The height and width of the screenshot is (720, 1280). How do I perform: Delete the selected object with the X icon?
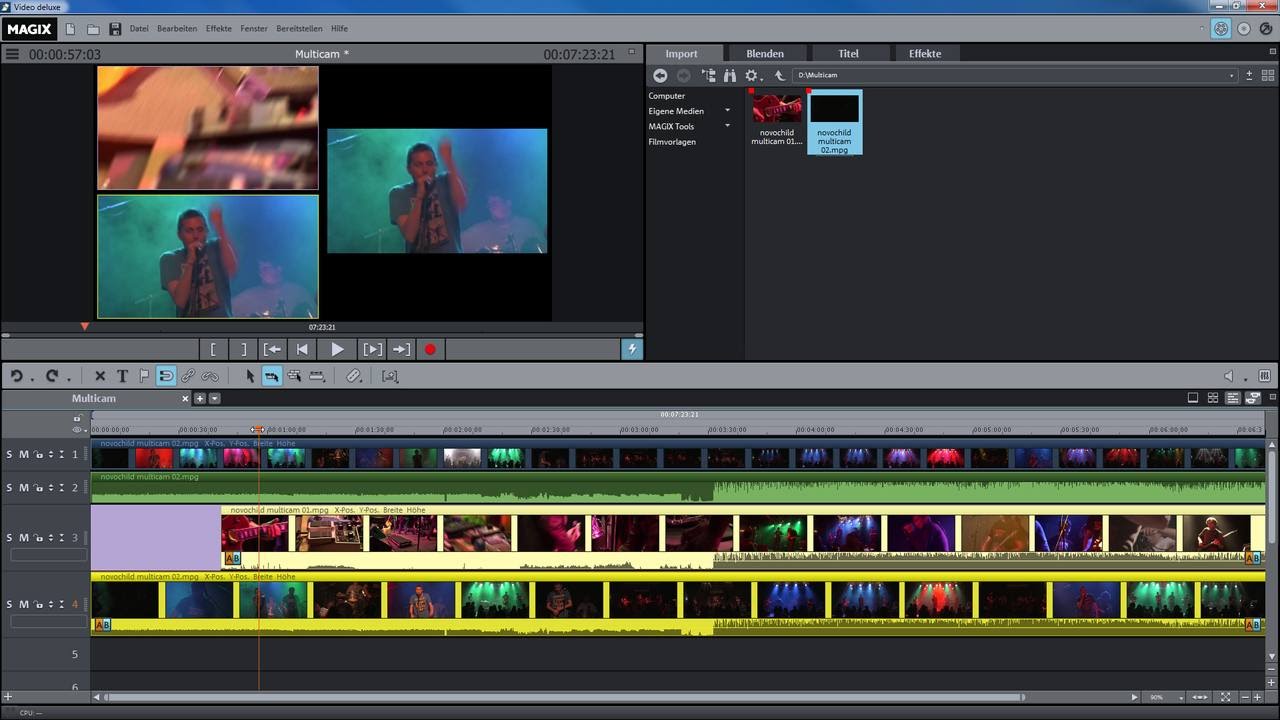click(100, 376)
